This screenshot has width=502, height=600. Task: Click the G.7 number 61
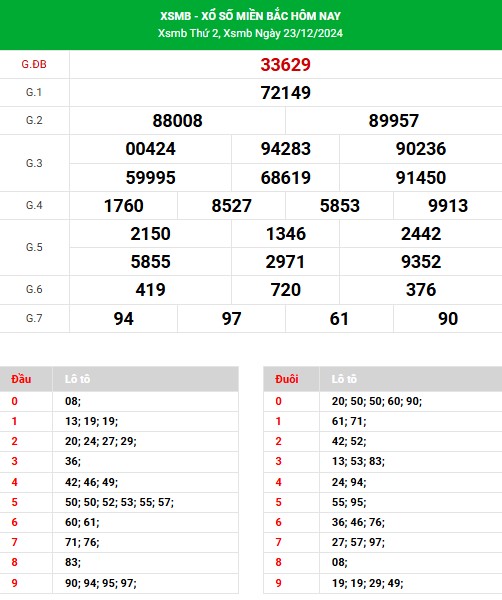tap(339, 319)
